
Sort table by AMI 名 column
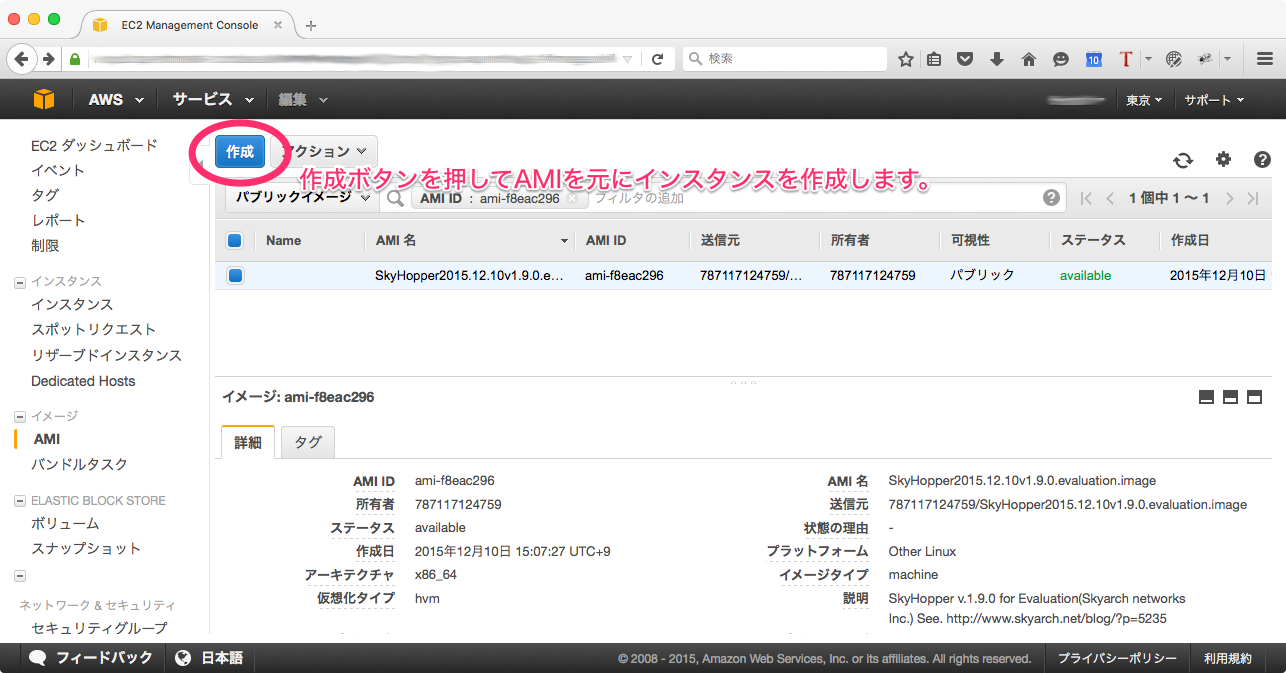[x=470, y=240]
